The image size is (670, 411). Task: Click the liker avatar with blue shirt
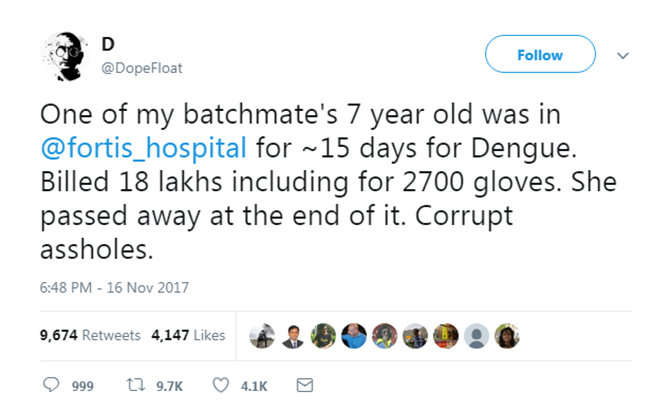click(354, 336)
